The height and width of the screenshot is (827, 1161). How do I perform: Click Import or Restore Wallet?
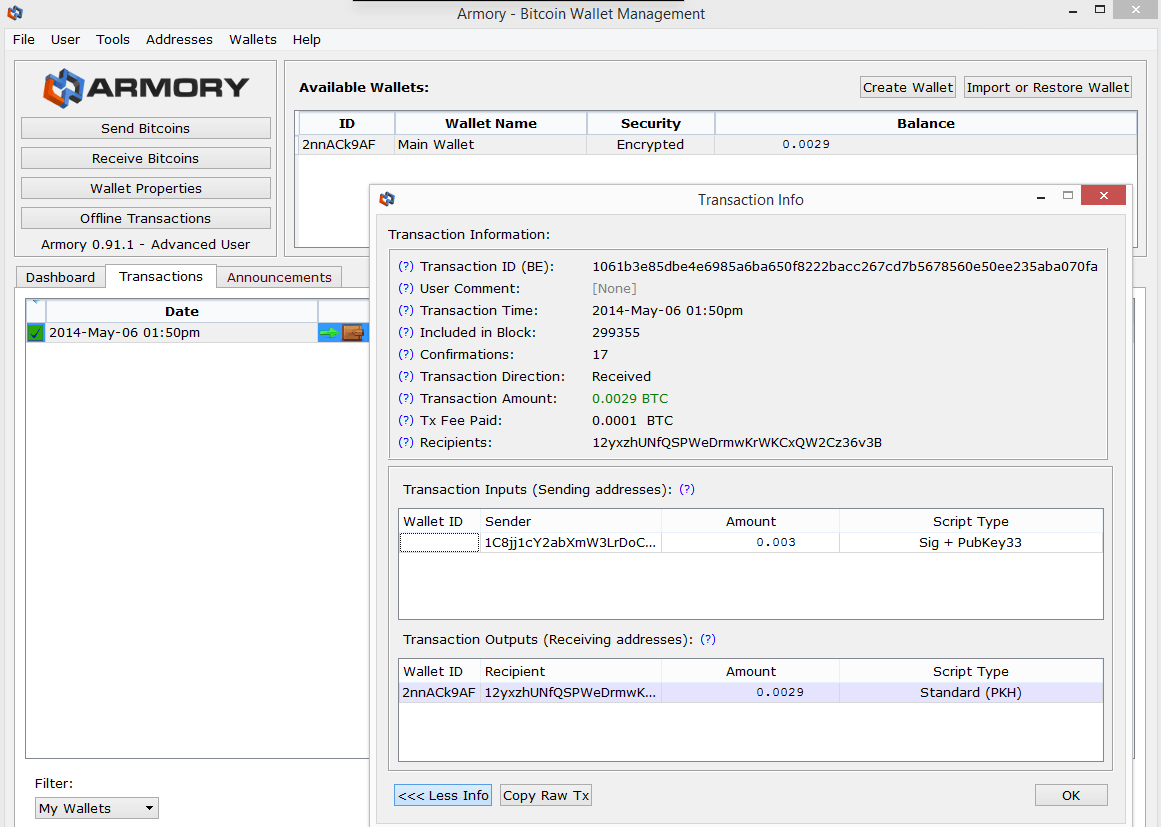1048,87
